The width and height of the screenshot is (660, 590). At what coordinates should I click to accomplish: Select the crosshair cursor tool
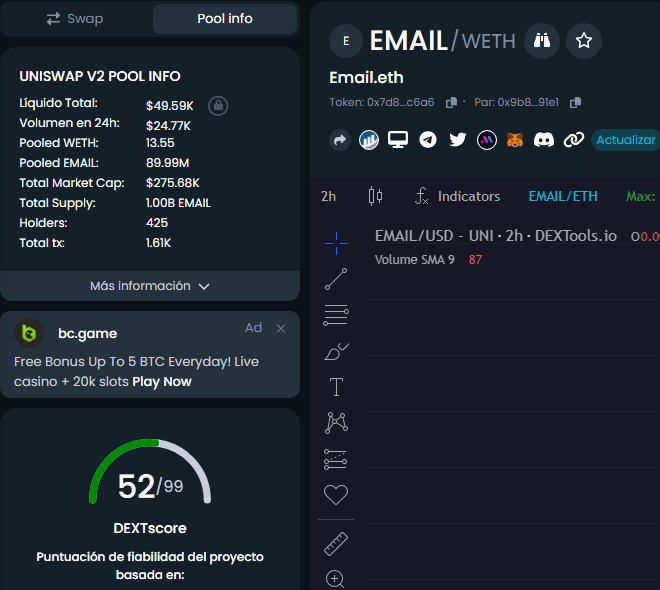(336, 243)
